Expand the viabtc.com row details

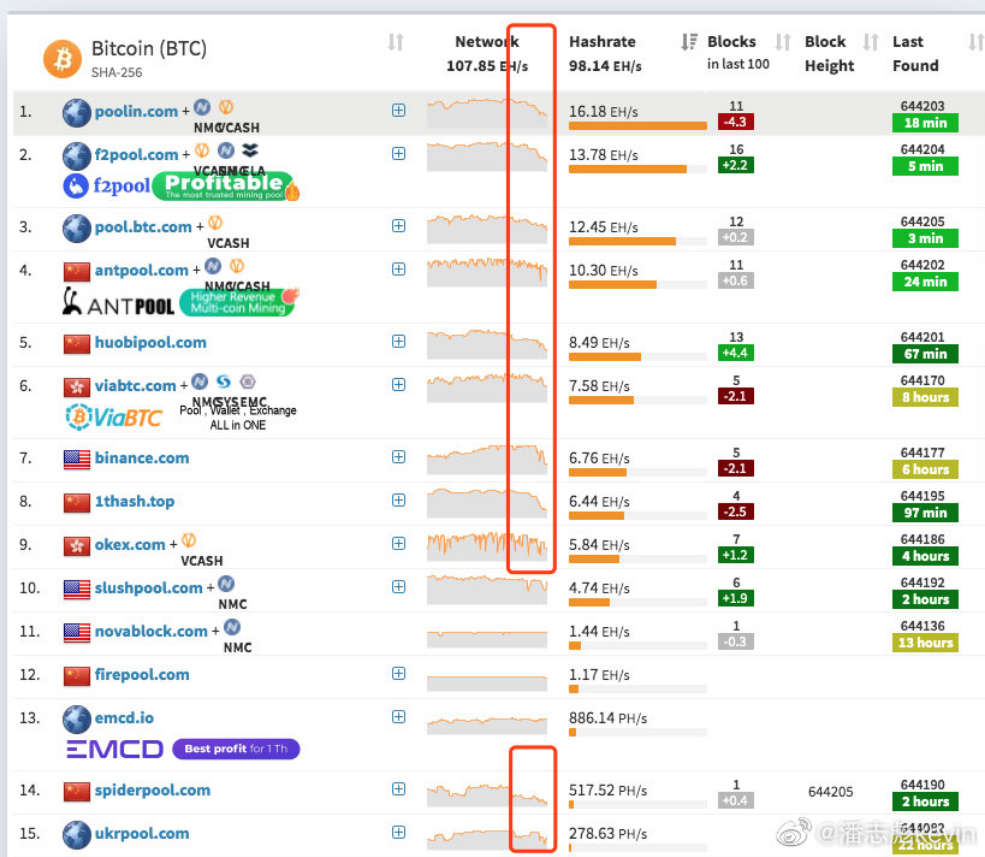coord(398,385)
